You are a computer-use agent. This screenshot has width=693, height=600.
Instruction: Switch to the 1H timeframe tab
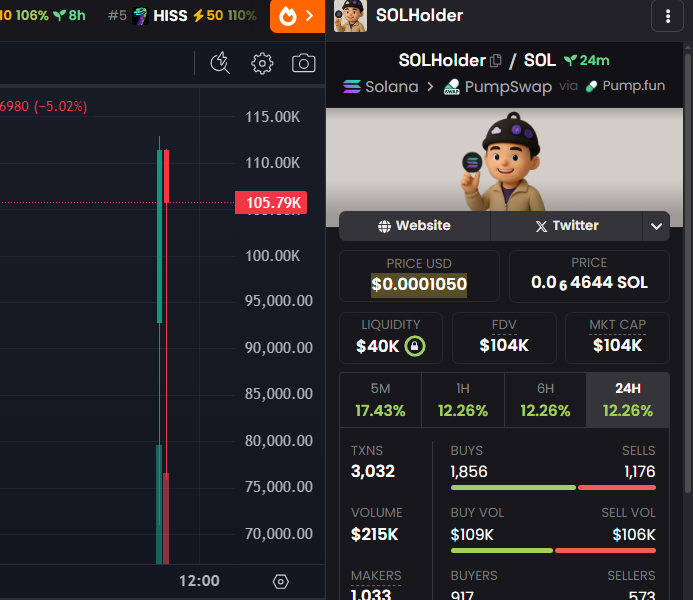click(462, 400)
